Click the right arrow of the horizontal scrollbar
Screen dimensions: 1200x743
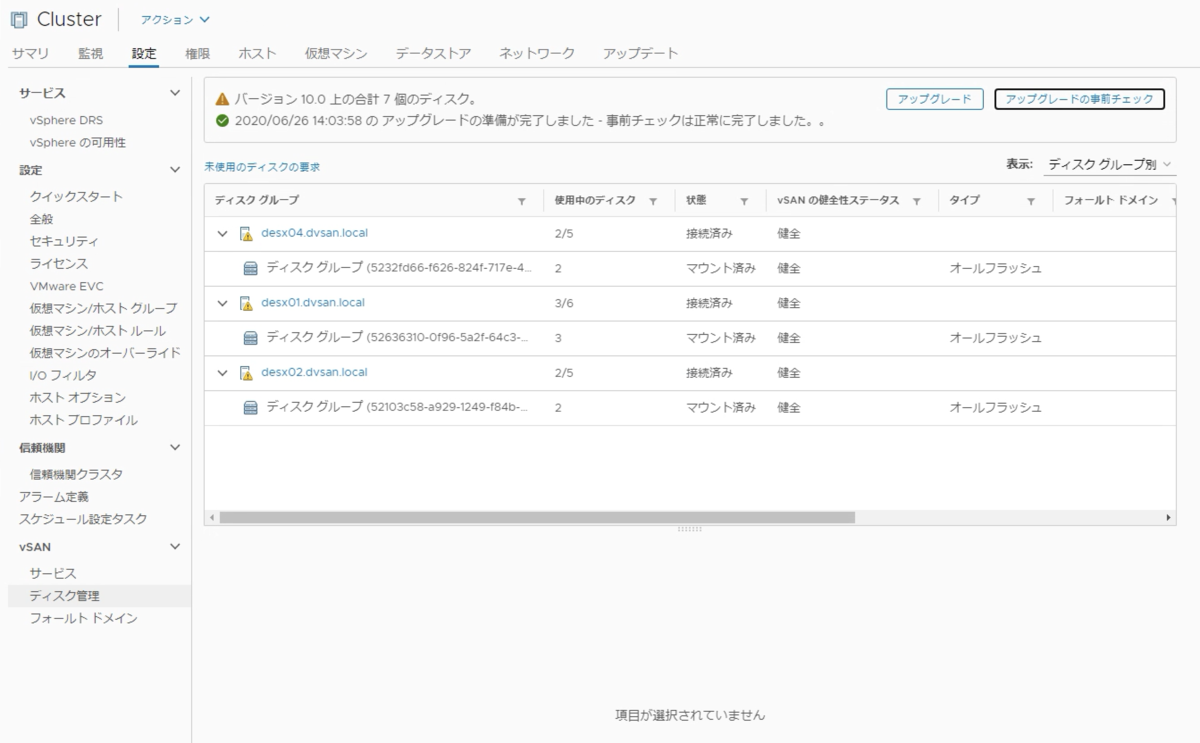tap(1170, 518)
